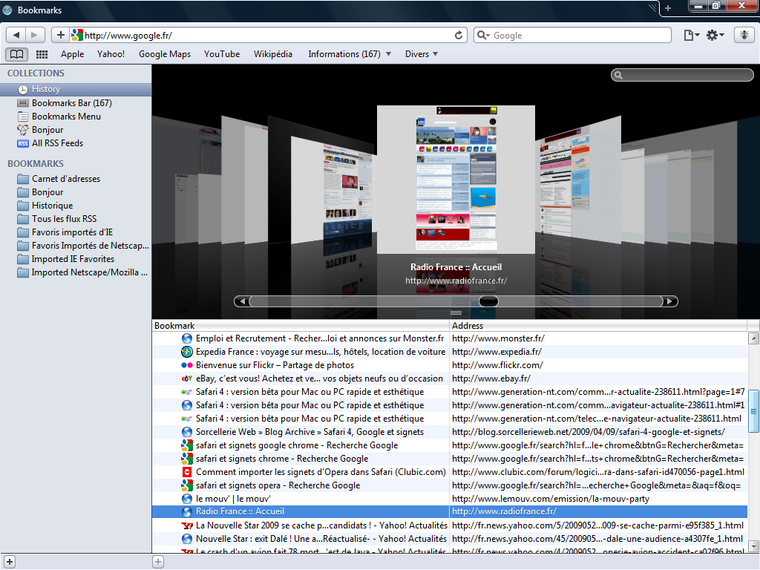
Task: Click the address bar with google.fr URL
Action: (x=268, y=35)
